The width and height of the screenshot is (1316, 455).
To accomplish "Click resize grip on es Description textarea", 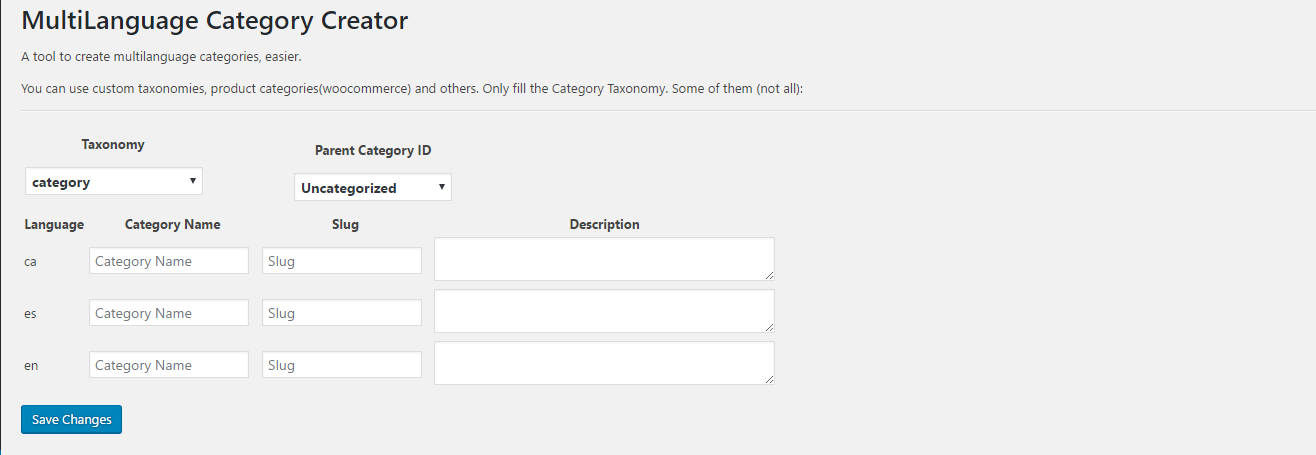I will pyautogui.click(x=769, y=327).
